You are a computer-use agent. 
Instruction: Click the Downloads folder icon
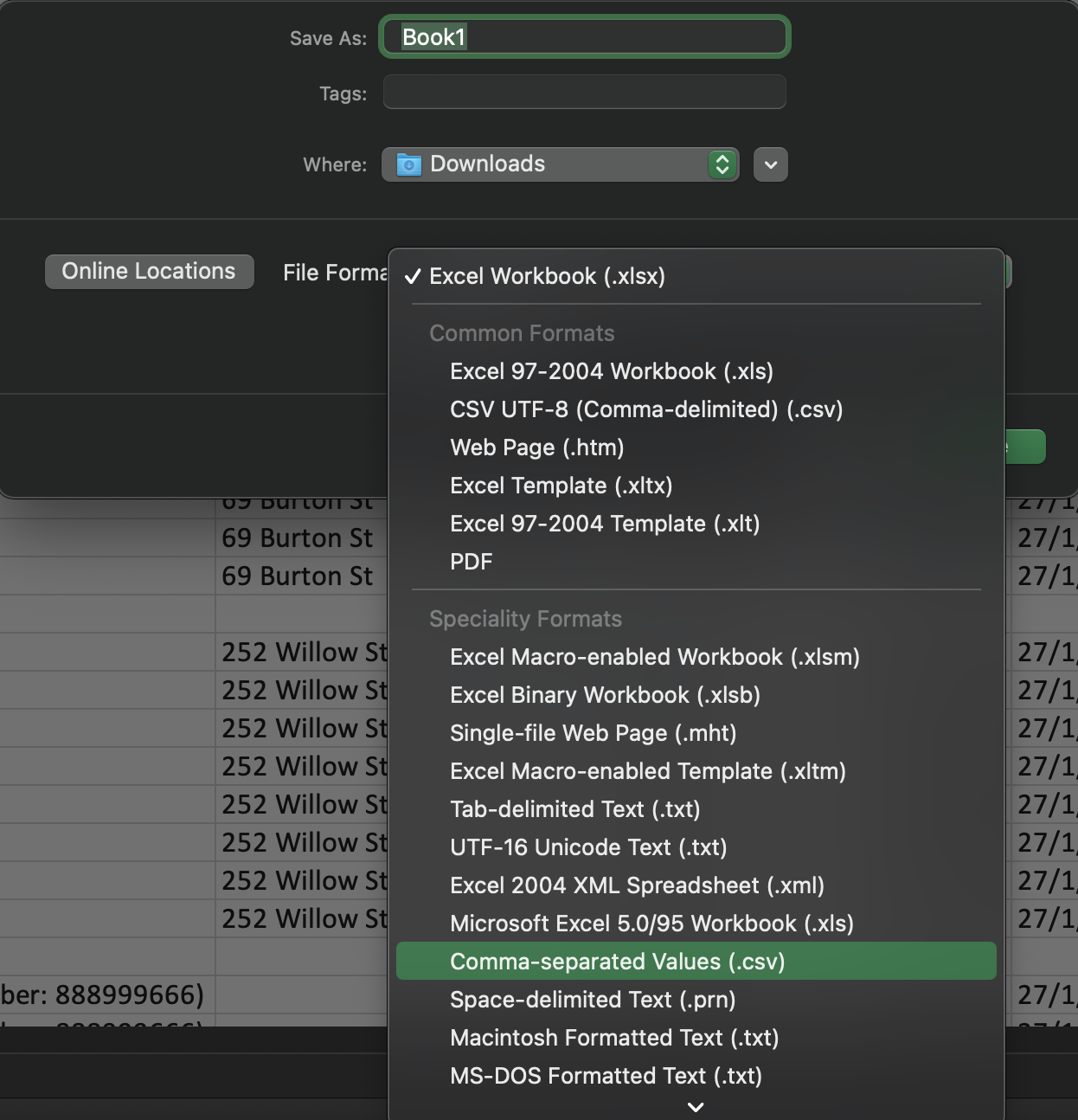410,164
